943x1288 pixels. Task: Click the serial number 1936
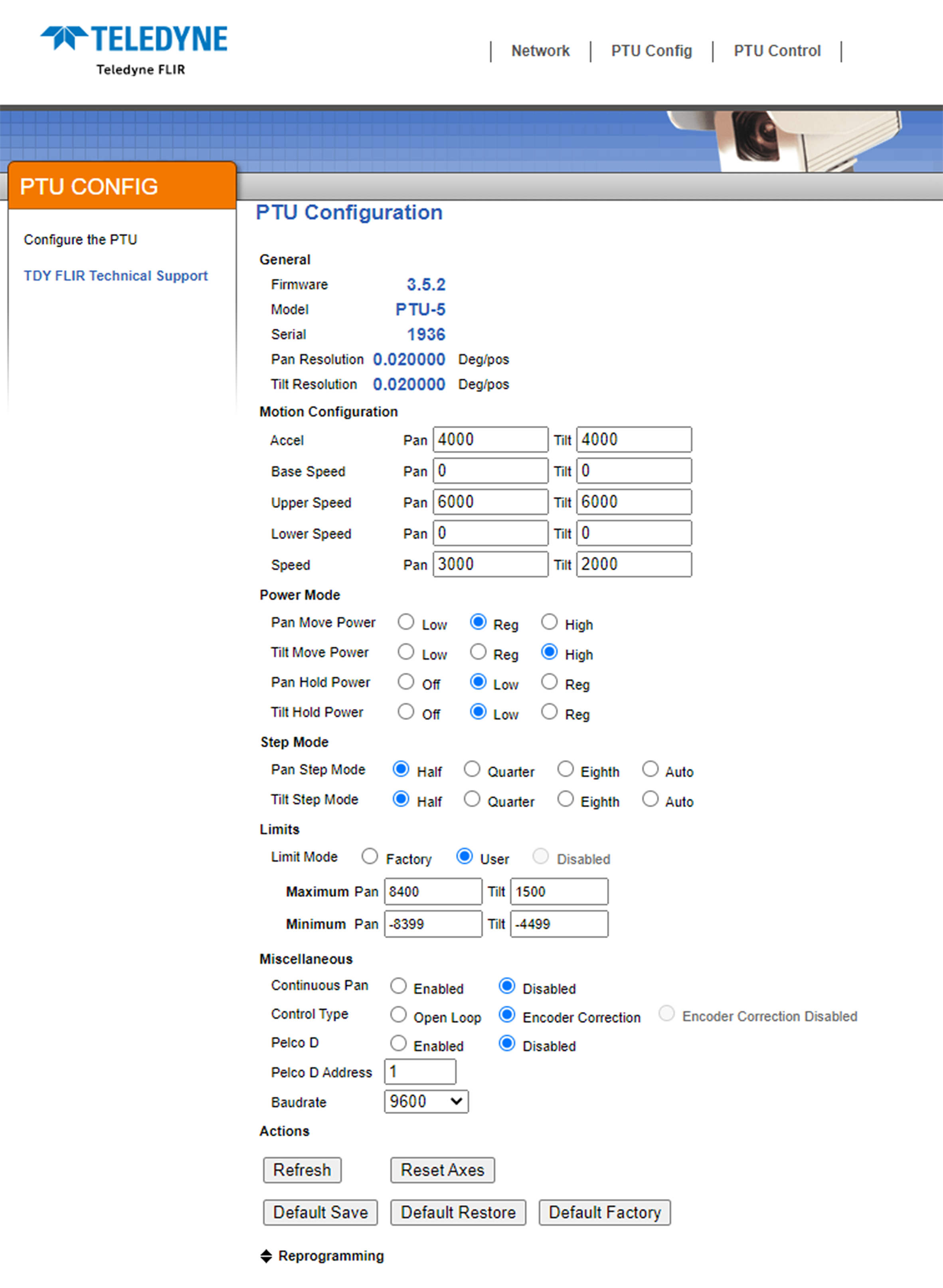[x=426, y=334]
